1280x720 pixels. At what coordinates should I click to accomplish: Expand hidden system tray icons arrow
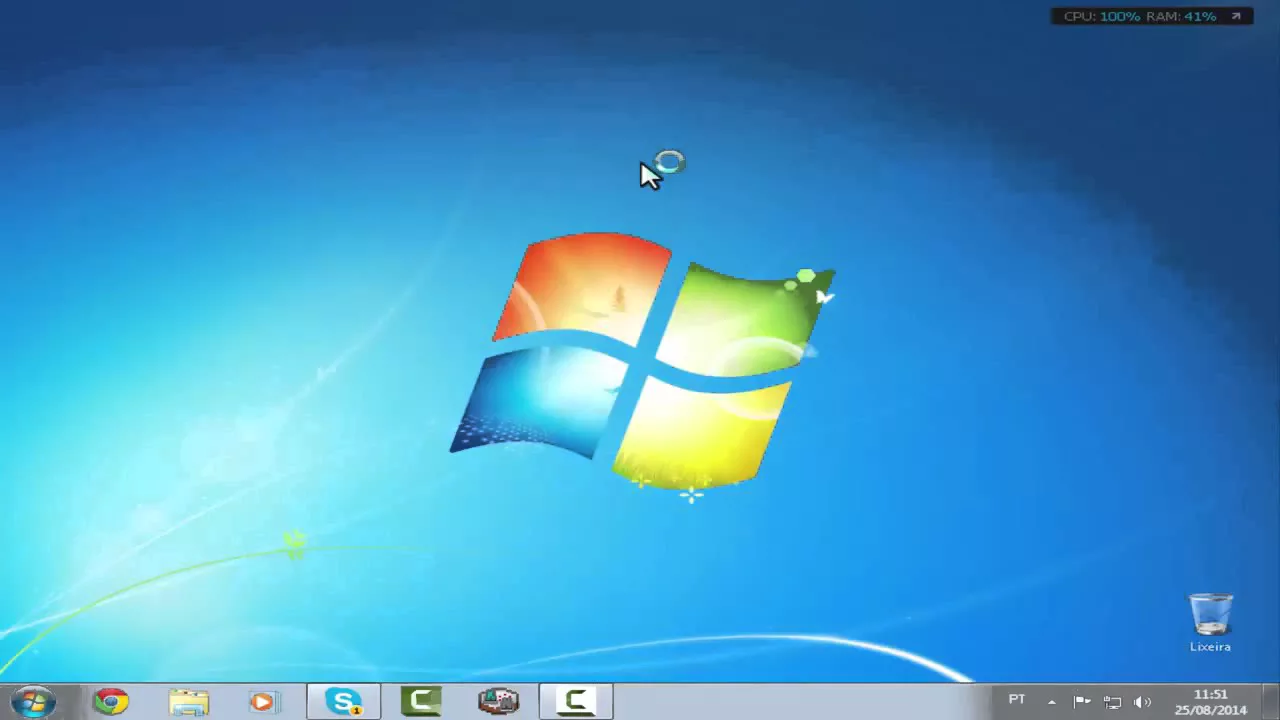click(x=1051, y=702)
